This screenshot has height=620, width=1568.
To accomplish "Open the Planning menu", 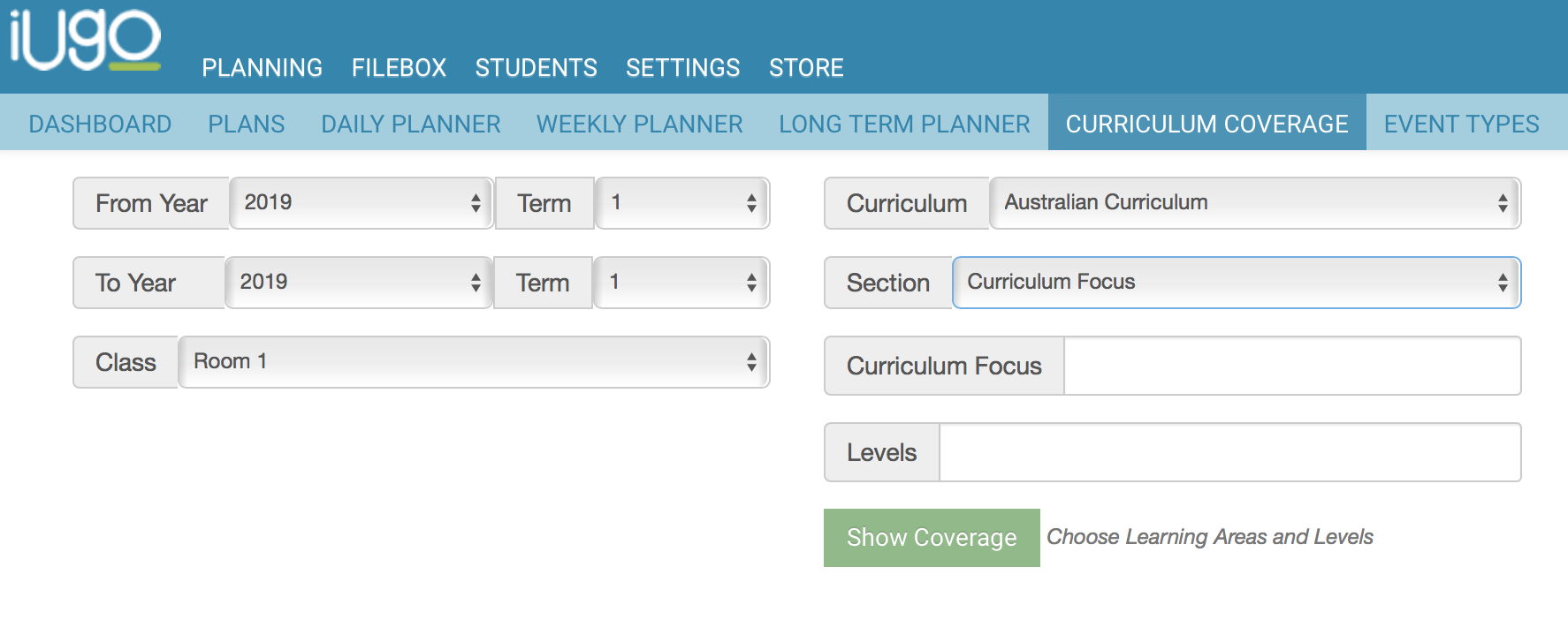I will (x=262, y=68).
